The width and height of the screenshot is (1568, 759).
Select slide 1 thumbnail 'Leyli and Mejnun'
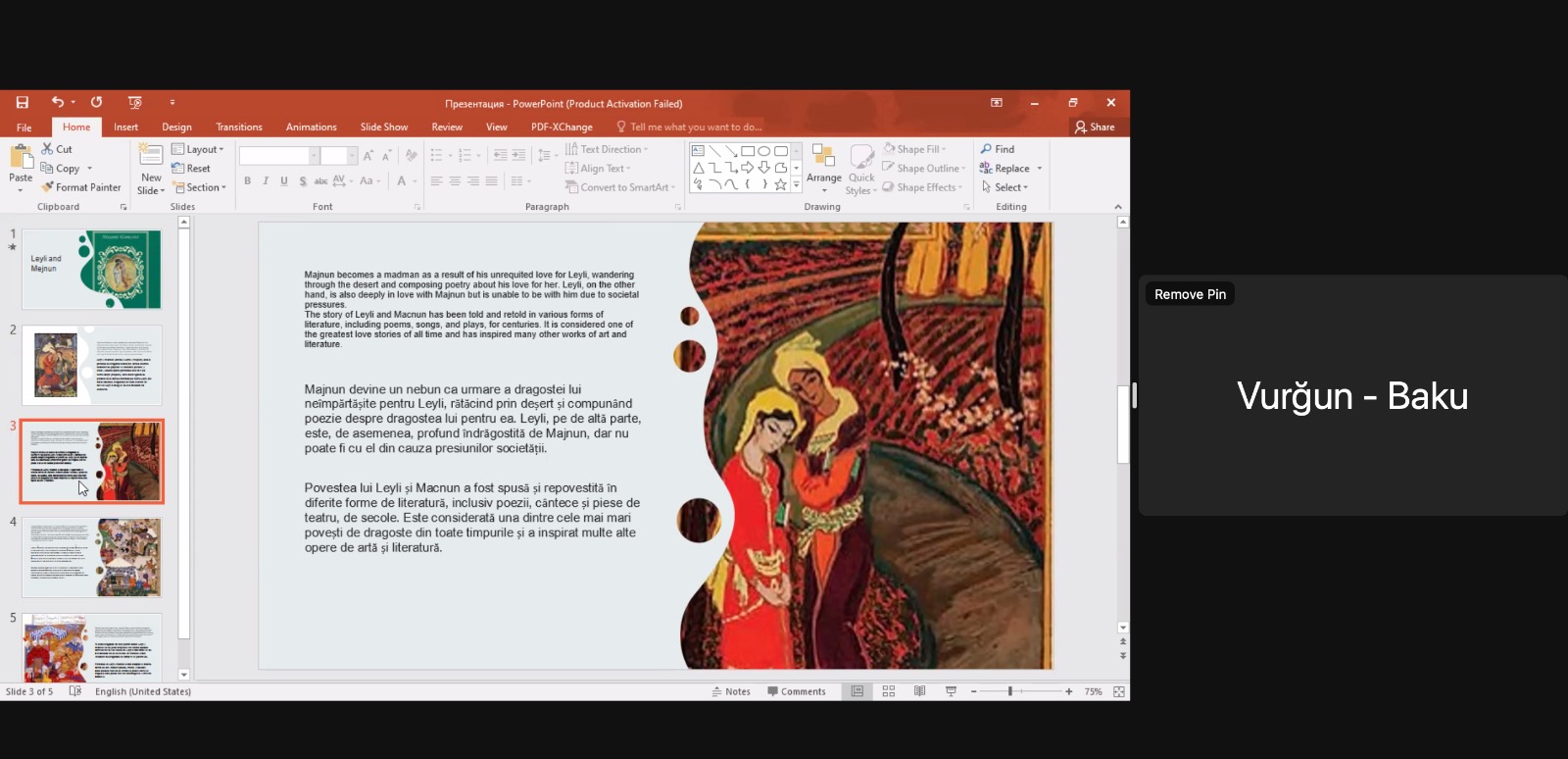pos(92,270)
